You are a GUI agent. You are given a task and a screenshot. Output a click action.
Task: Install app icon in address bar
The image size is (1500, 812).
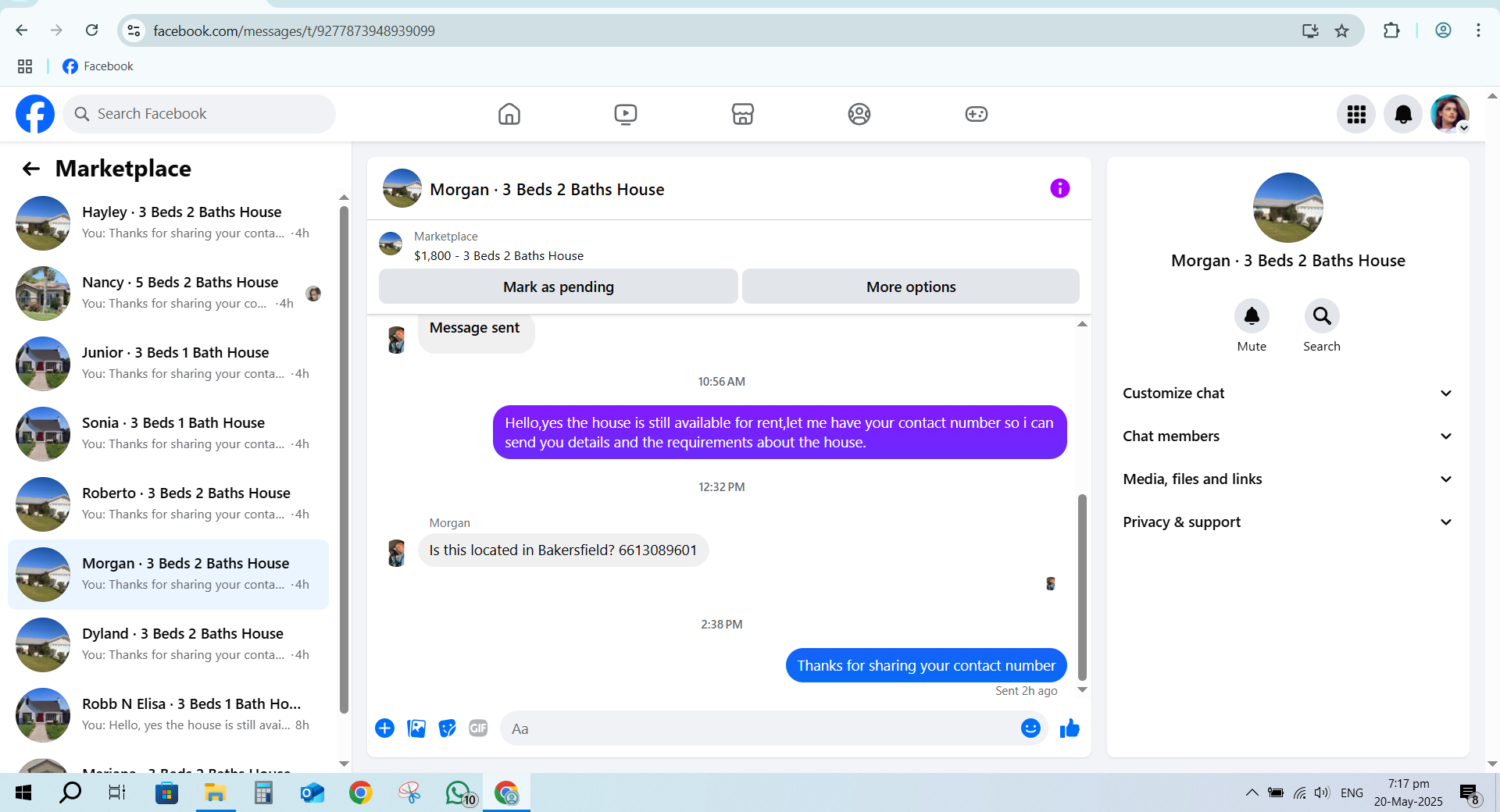tap(1310, 30)
